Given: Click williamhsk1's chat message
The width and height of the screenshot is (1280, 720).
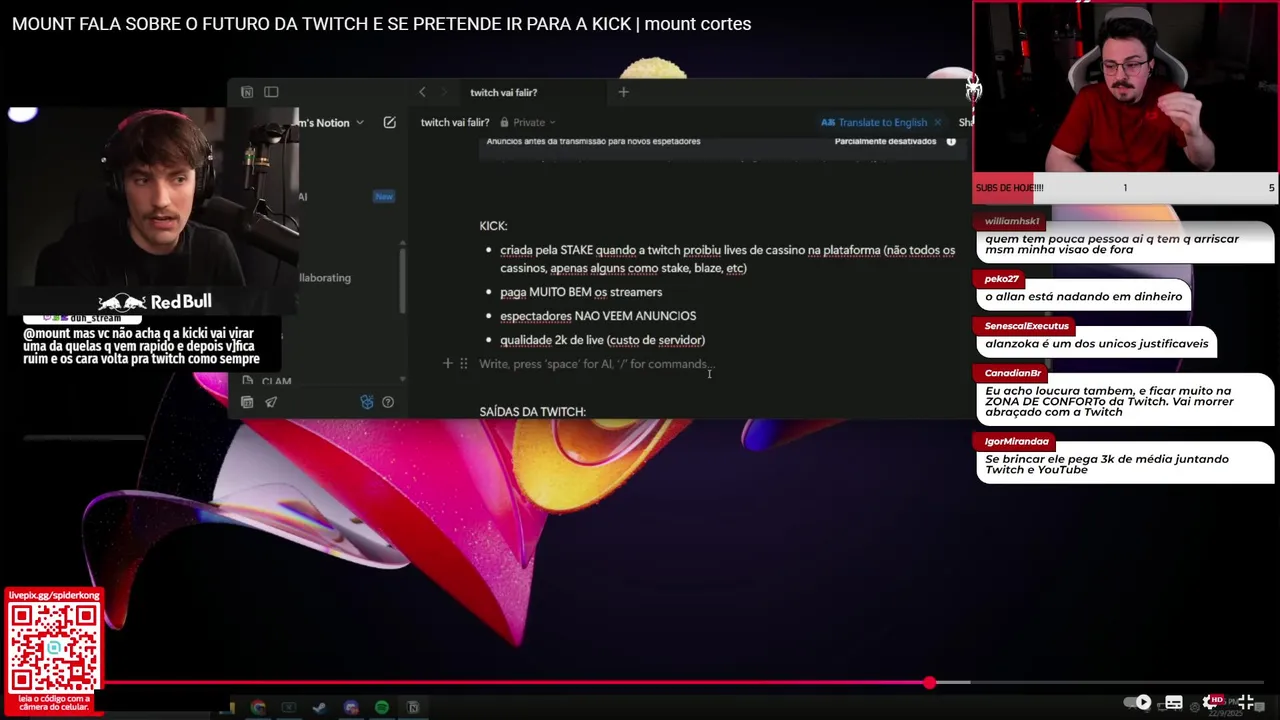Looking at the screenshot, I should [1123, 244].
